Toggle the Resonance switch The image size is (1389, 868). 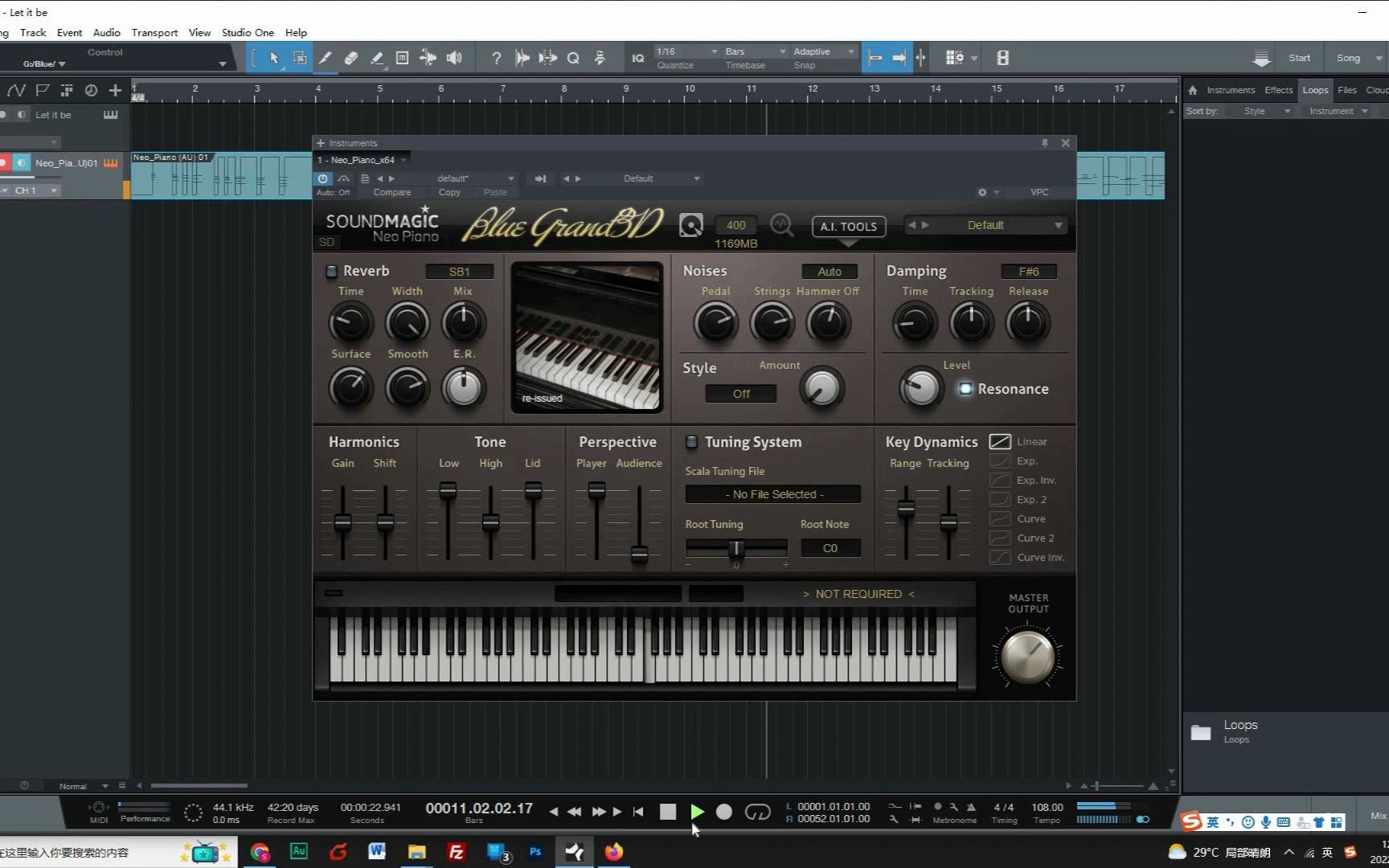[965, 389]
